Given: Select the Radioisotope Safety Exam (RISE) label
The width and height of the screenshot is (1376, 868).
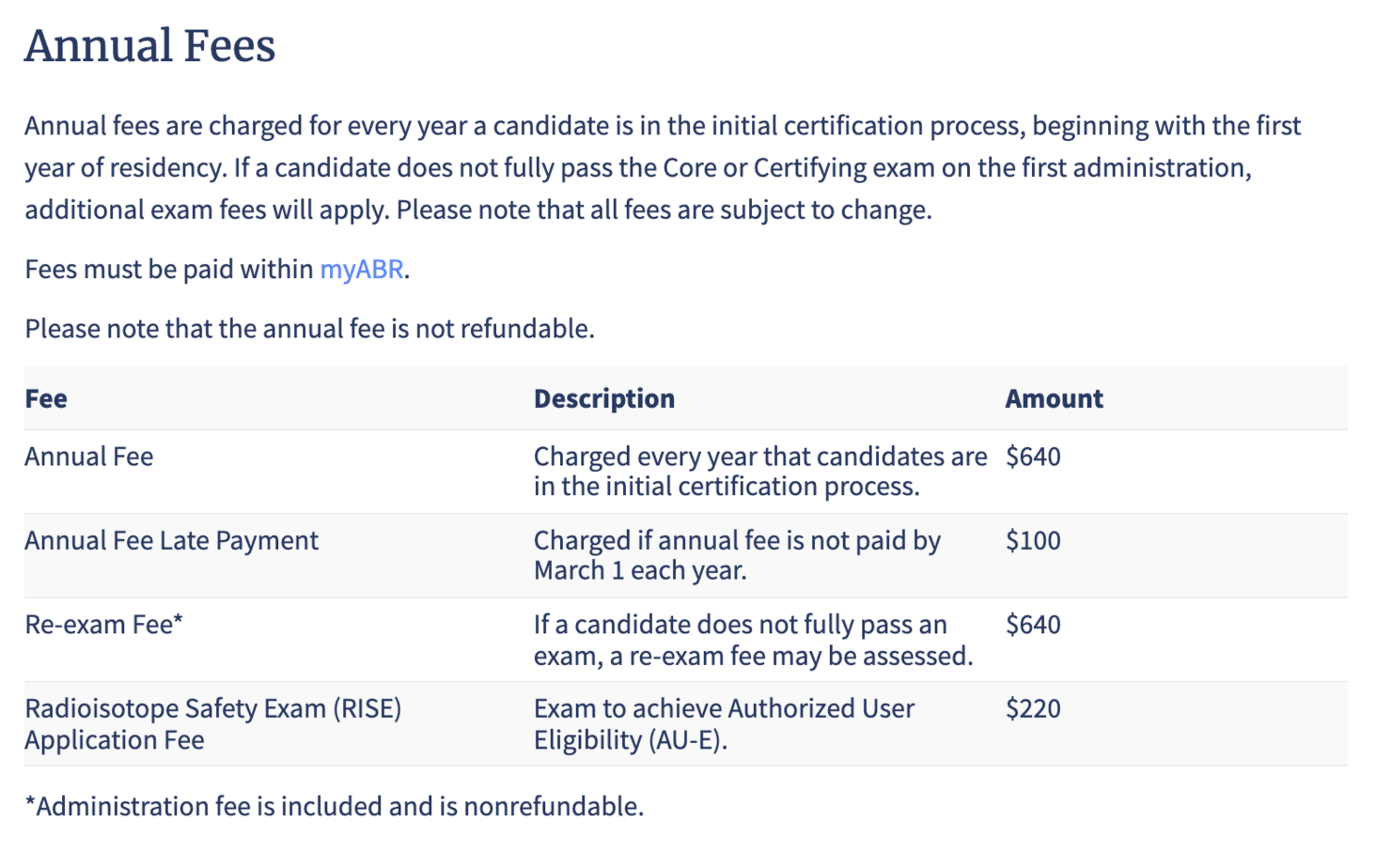Looking at the screenshot, I should [212, 709].
